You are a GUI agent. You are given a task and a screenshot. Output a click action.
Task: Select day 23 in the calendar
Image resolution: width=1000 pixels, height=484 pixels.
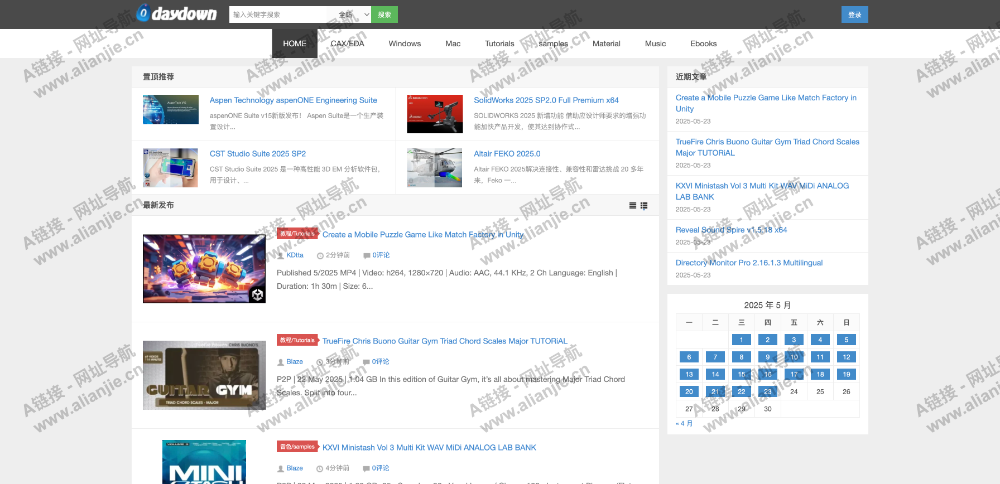click(x=767, y=391)
